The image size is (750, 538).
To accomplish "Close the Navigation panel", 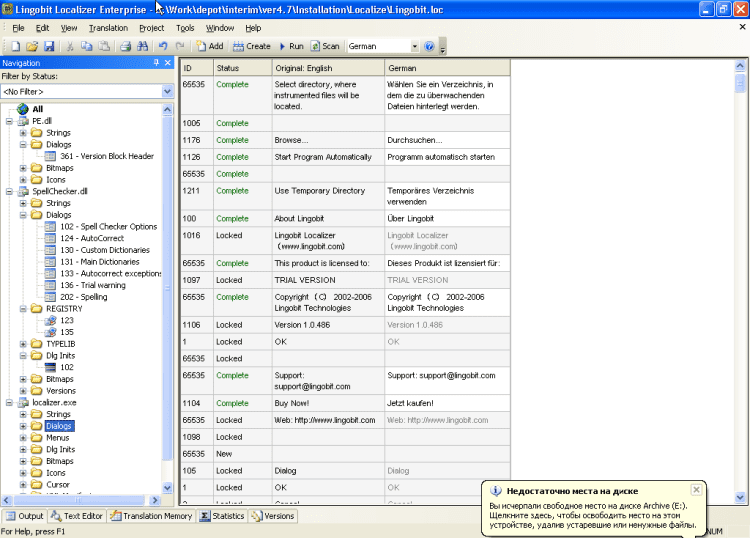I will coord(167,63).
